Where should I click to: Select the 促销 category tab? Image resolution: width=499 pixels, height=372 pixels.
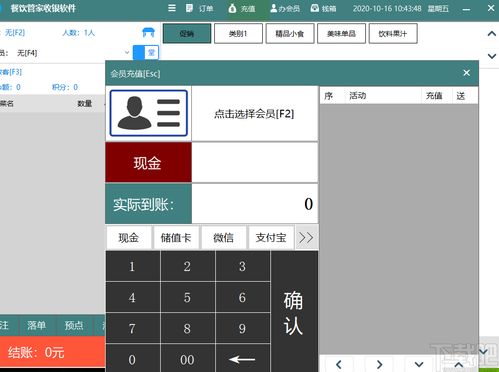coord(187,33)
